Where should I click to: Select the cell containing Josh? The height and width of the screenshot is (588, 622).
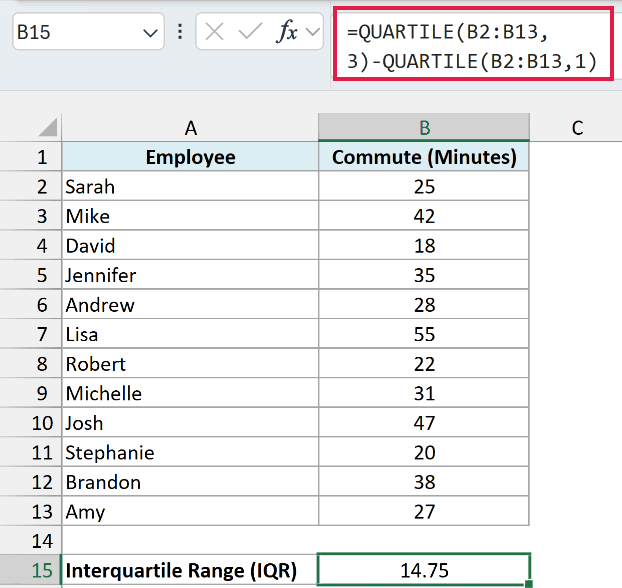(190, 423)
